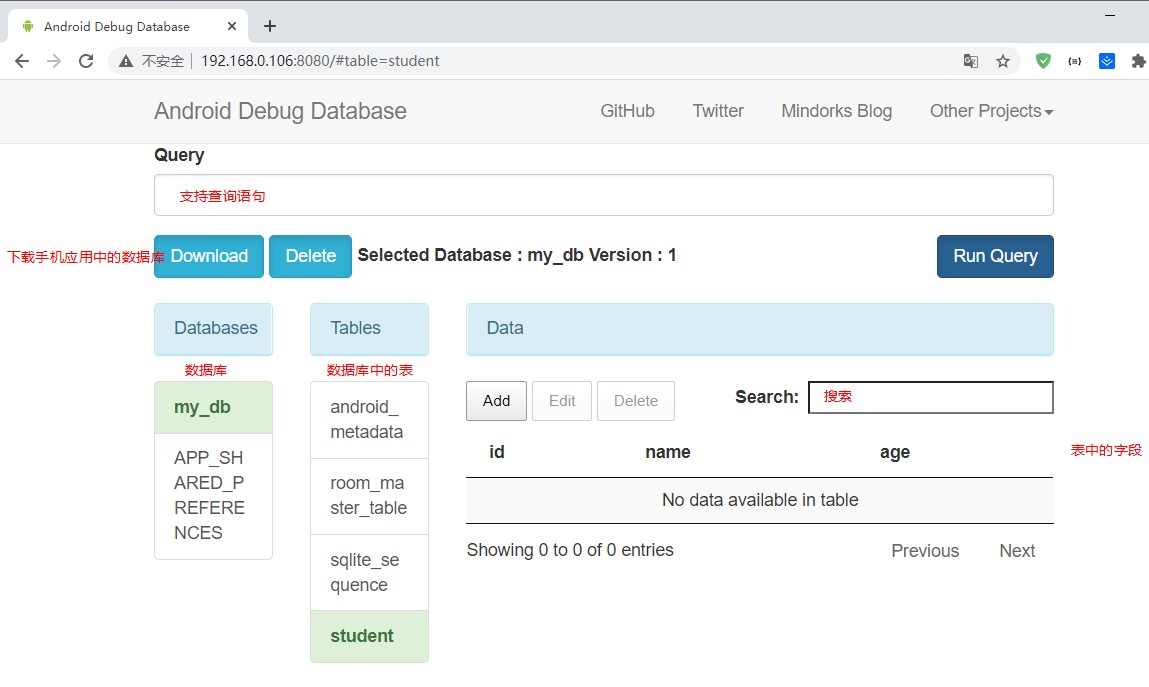This screenshot has height=687, width=1149.
Task: Click the Query label
Action: coord(179,155)
